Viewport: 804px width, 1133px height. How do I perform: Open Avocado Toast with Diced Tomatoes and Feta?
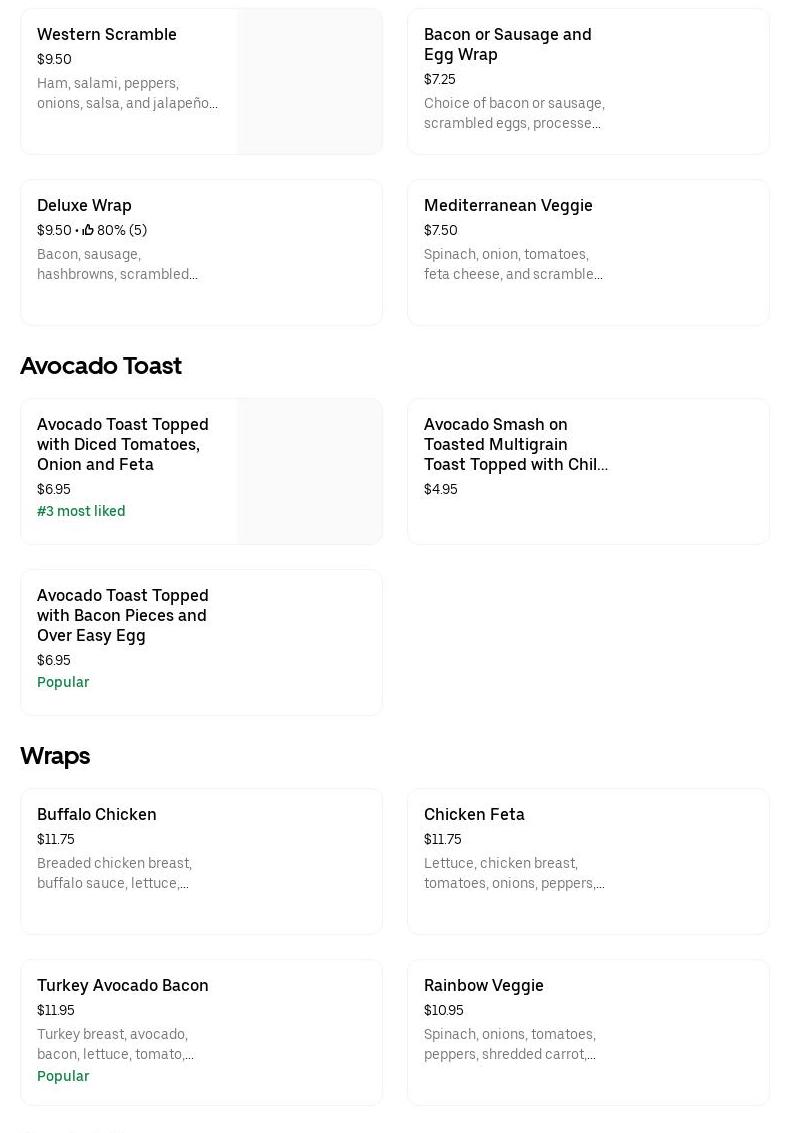(x=123, y=445)
